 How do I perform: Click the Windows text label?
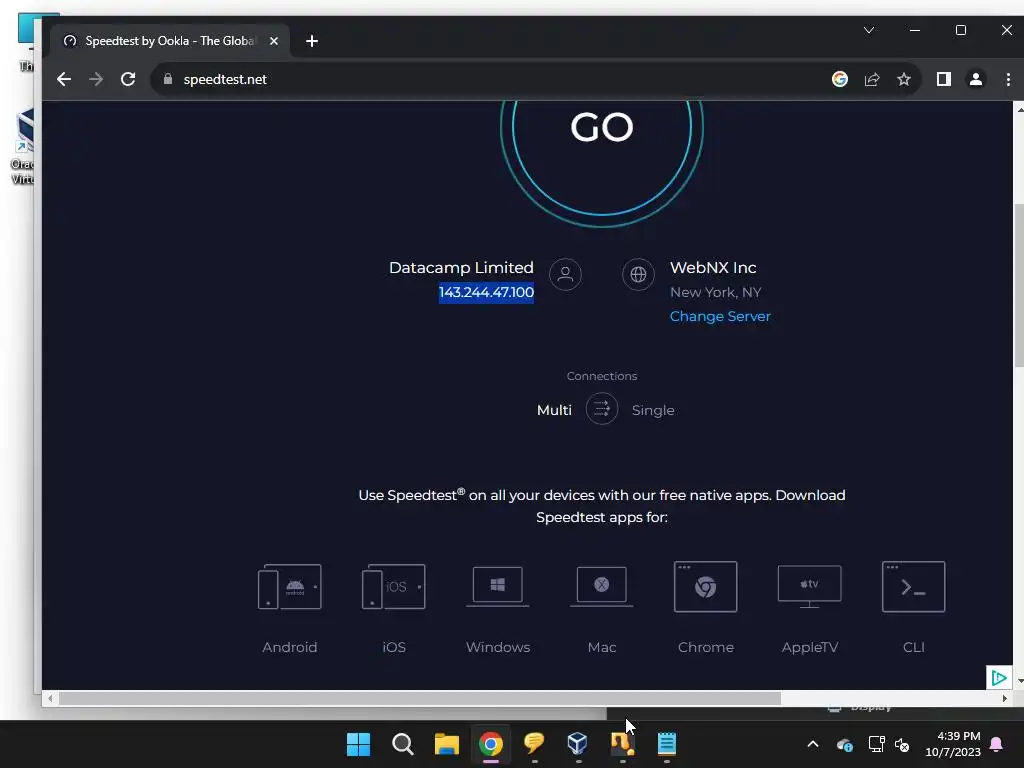[x=498, y=647]
